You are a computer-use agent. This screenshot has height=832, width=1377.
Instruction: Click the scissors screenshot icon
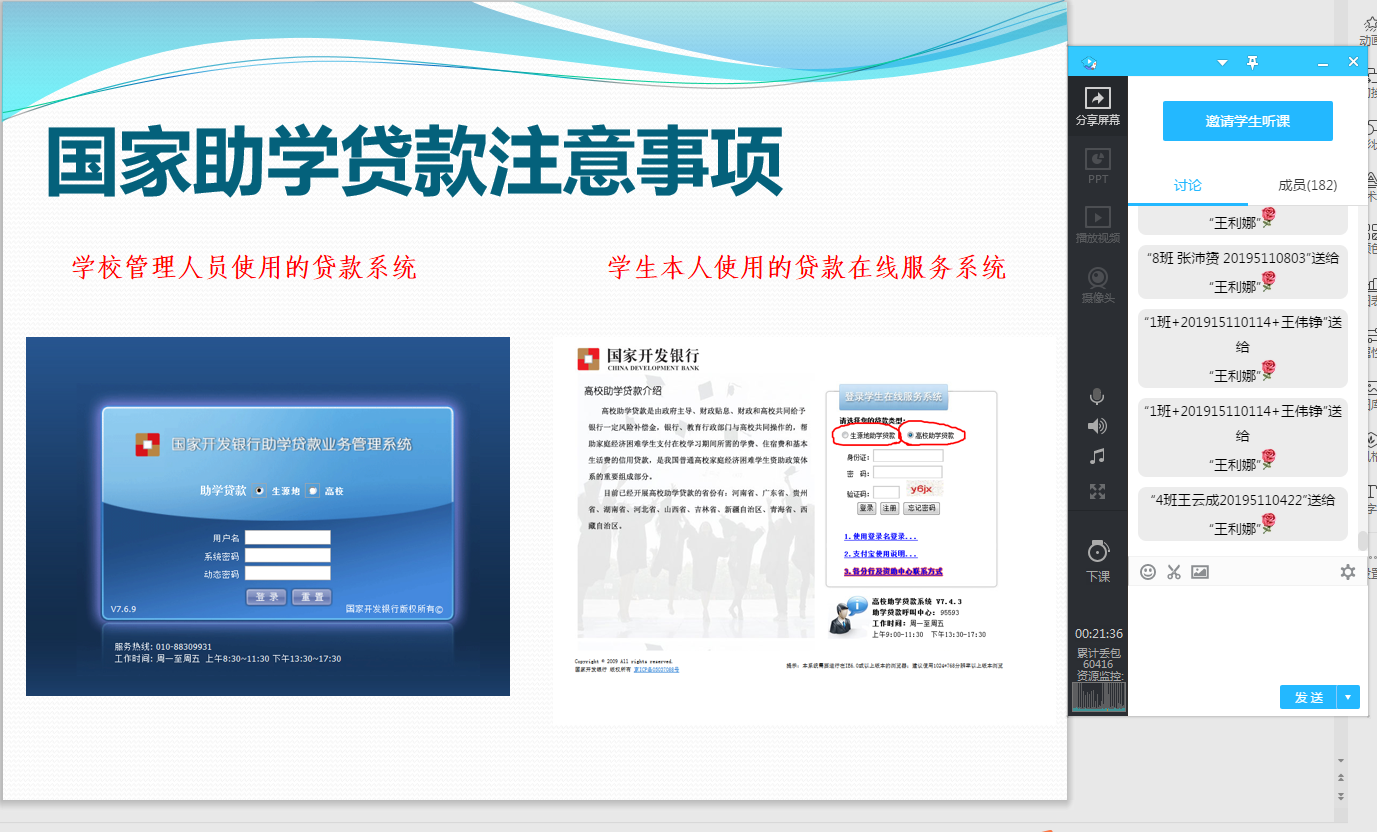(x=1174, y=572)
